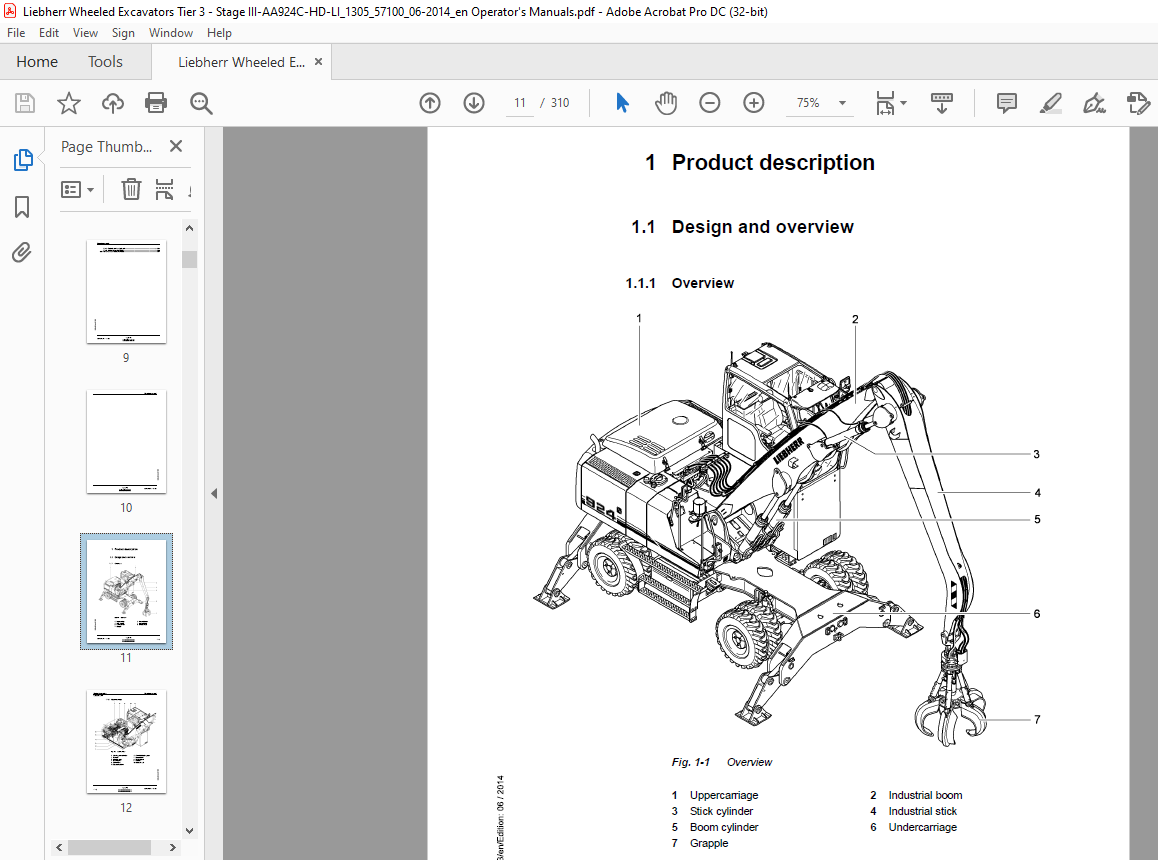Open the File menu
Viewport: 1158px width, 860px height.
pos(16,33)
